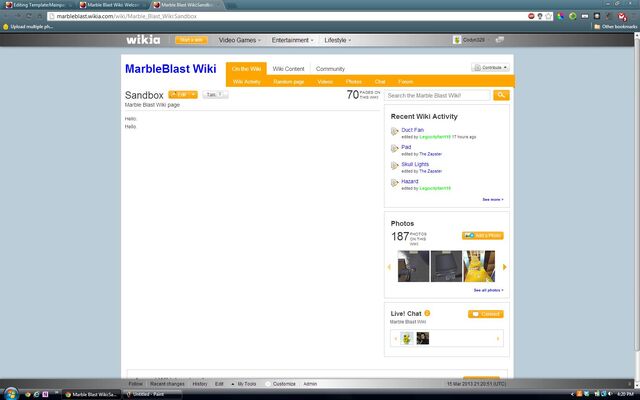Click the sunflower chat user avatar
Image resolution: width=640 pixels, height=400 pixels.
[x=406, y=338]
